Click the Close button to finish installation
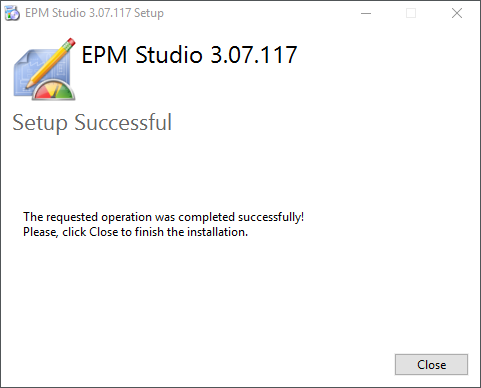Screen dimensions: 481x388 coord(431,364)
